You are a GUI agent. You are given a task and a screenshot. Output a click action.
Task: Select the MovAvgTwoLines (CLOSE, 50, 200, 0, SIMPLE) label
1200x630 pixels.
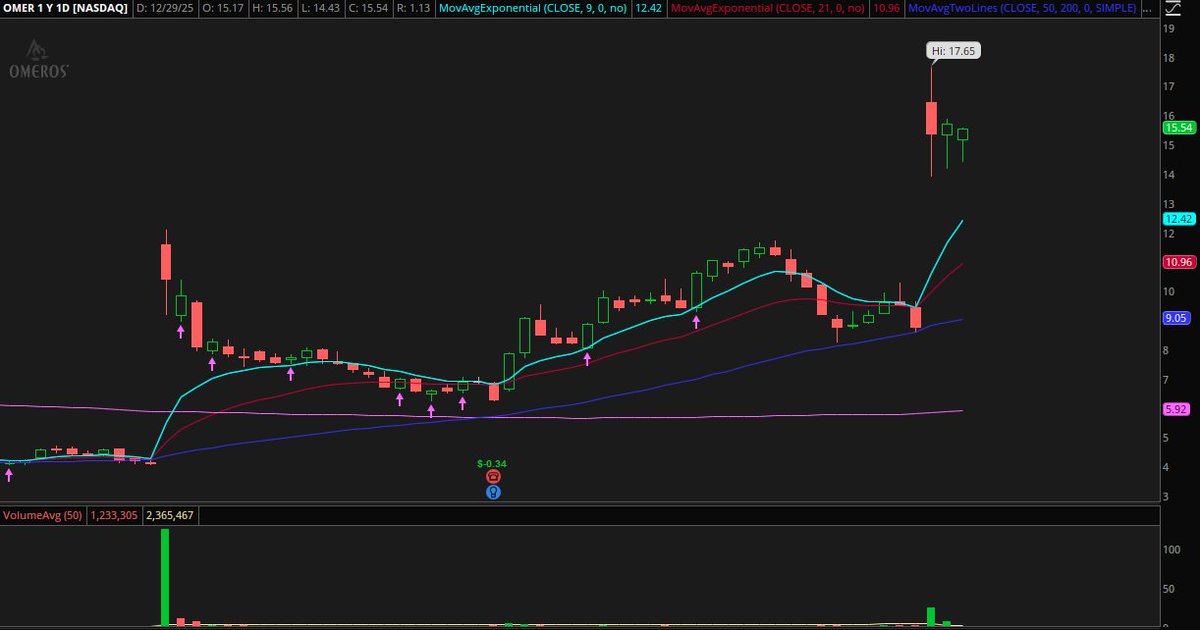[1022, 8]
